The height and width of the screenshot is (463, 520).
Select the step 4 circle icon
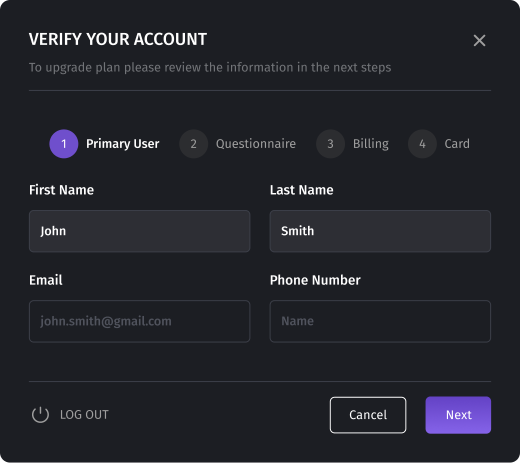coord(422,144)
